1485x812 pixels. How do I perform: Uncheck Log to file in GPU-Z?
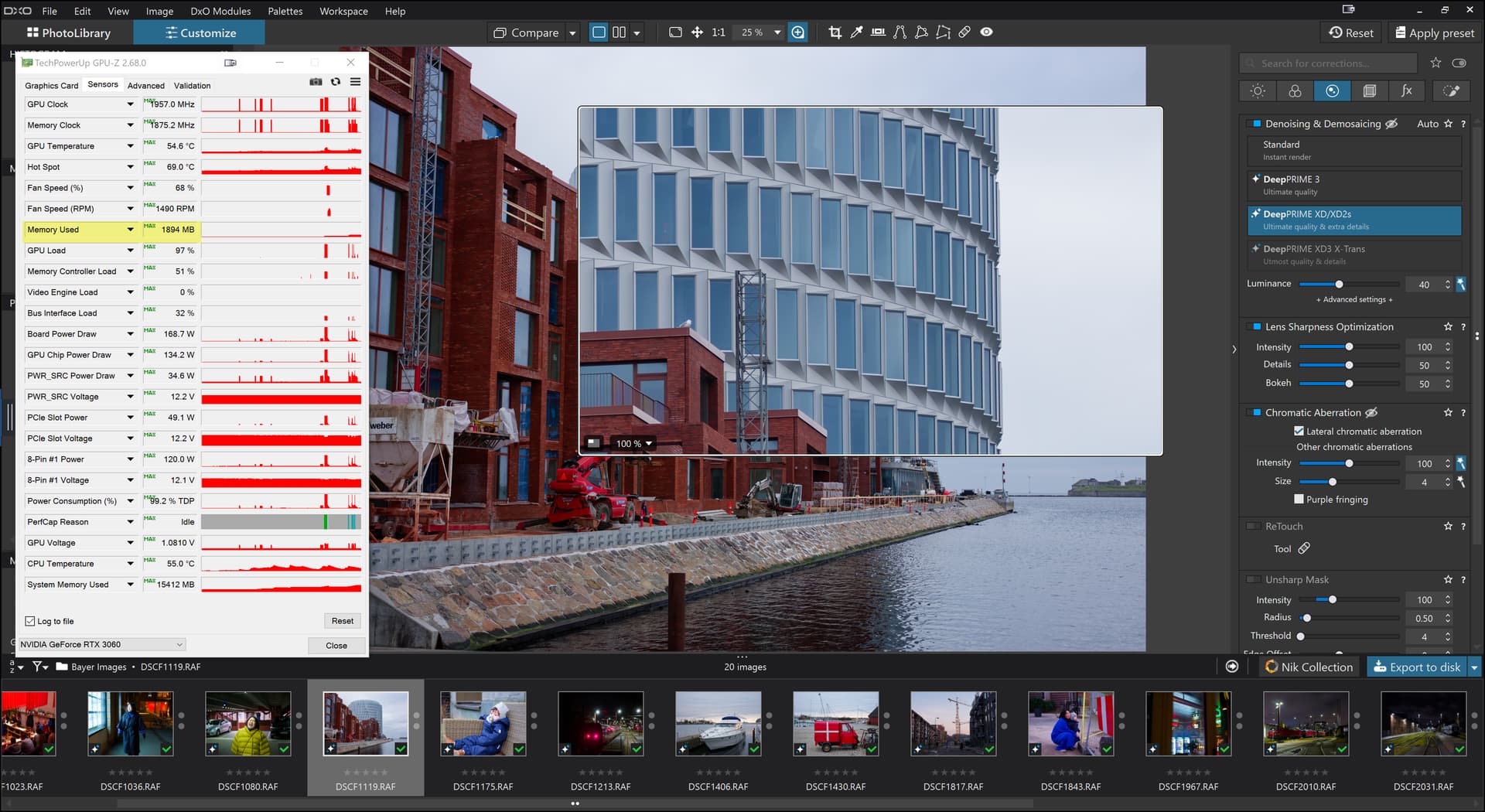[x=30, y=621]
